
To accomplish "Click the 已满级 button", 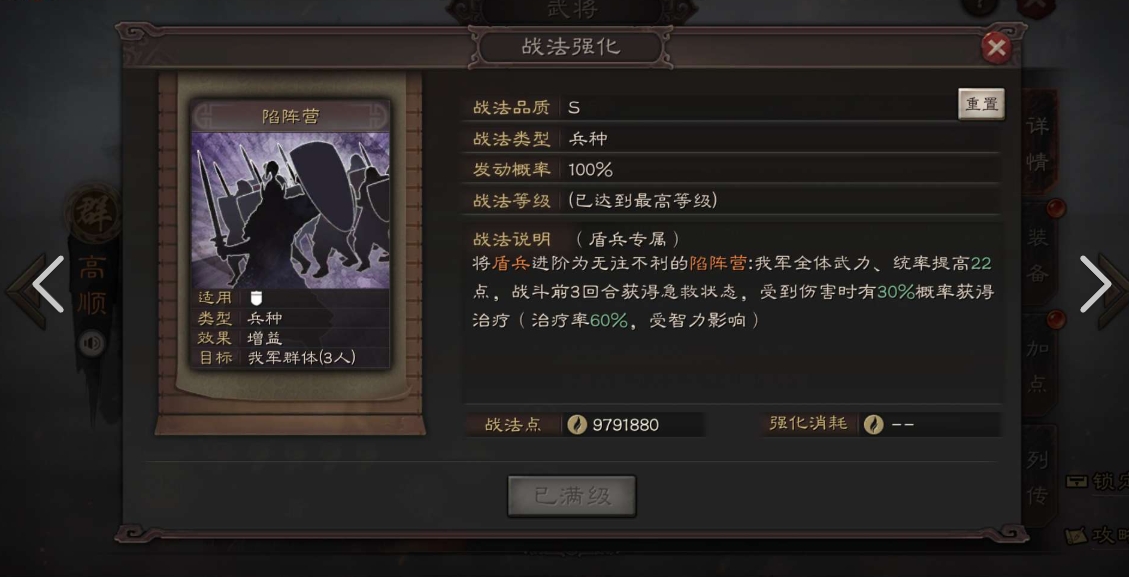I will pyautogui.click(x=572, y=496).
